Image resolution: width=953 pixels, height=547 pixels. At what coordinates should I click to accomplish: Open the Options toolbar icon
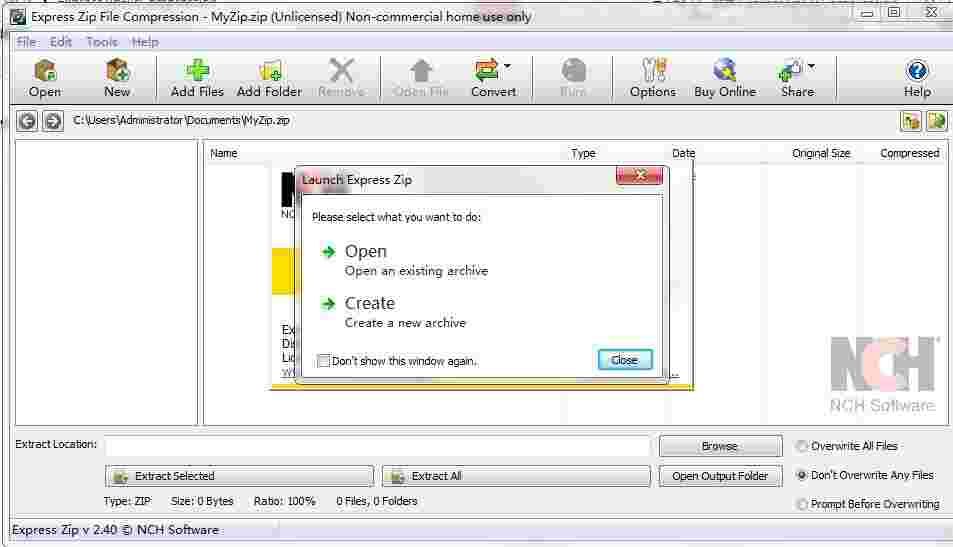[x=653, y=71]
